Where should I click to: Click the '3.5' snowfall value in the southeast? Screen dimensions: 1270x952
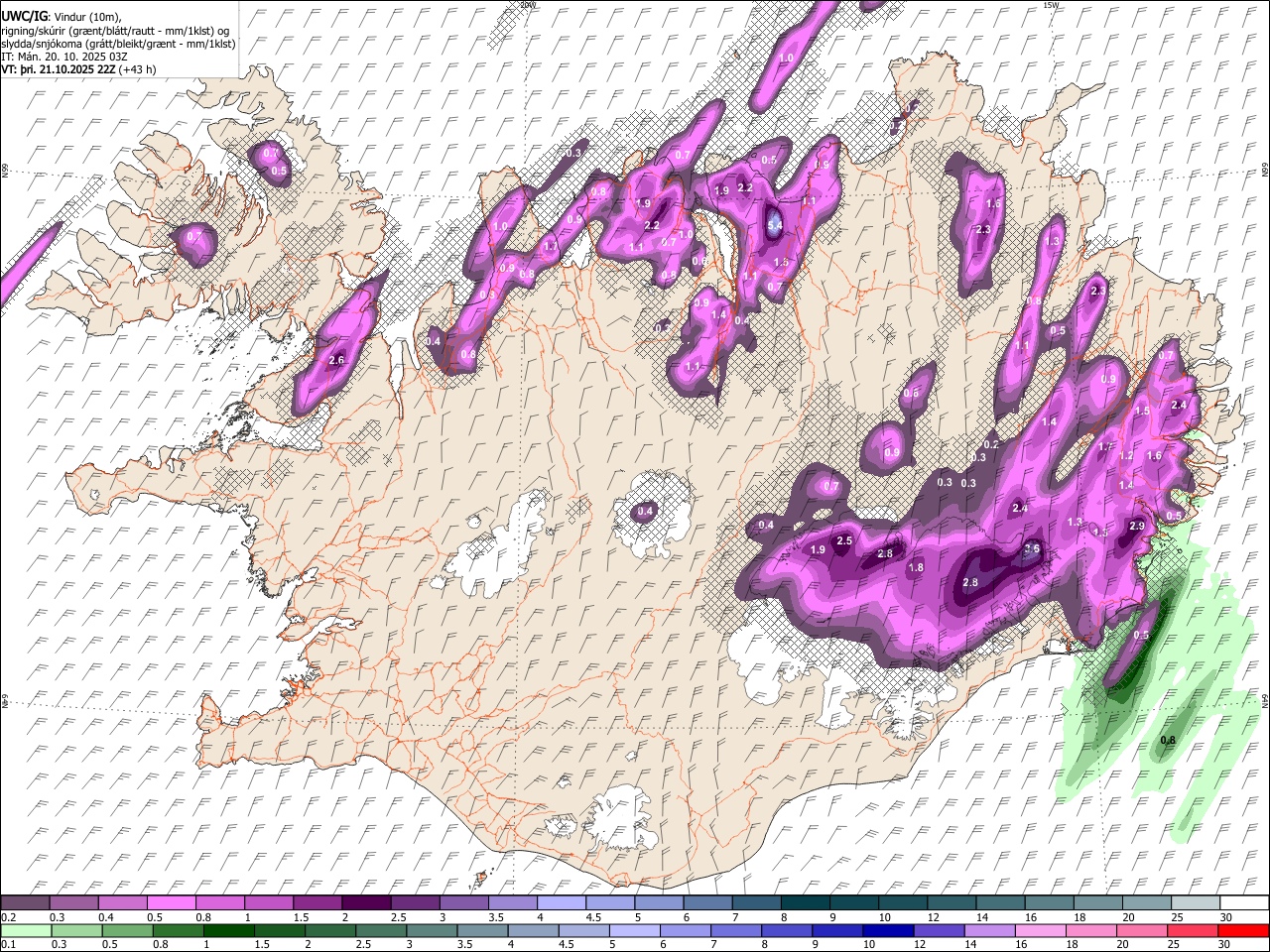click(x=1032, y=548)
